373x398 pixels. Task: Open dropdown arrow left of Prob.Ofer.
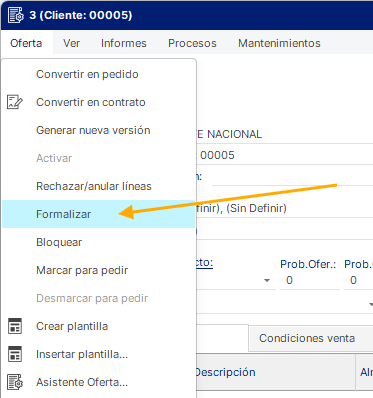267,280
